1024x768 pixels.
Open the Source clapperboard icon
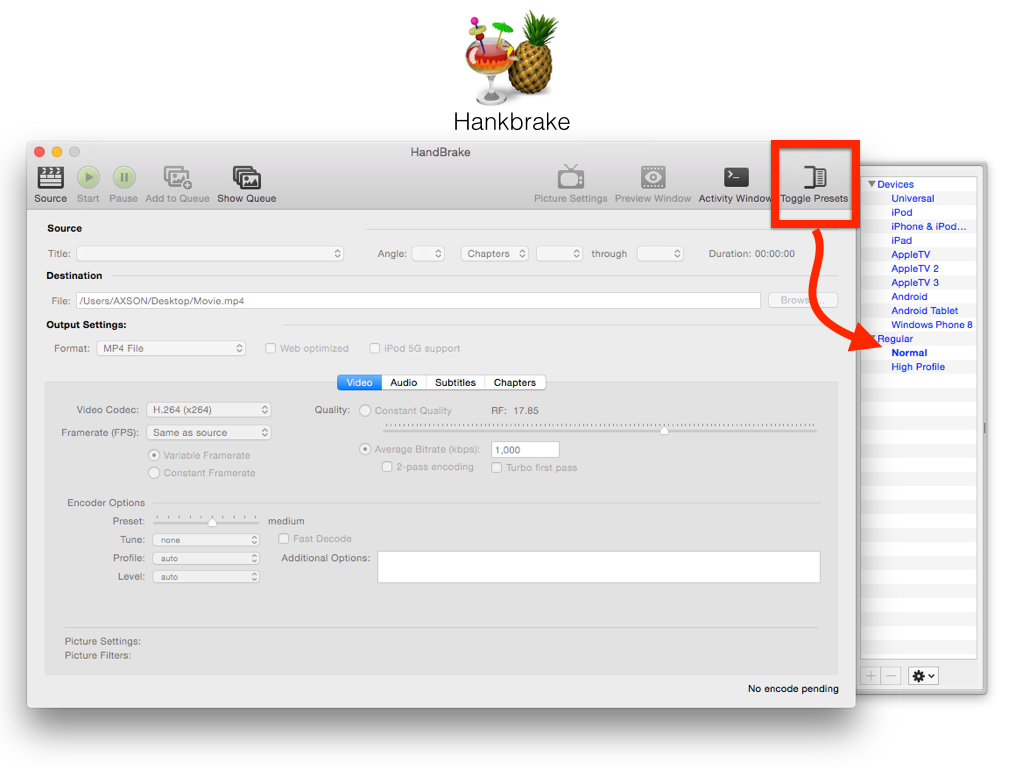coord(50,177)
